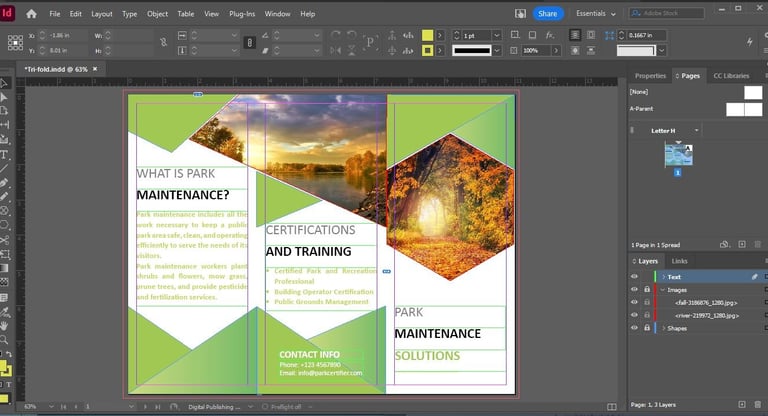Screen dimensions: 768x416
Task: Click the constrain proportions chain link icon
Action: pyautogui.click(x=163, y=41)
